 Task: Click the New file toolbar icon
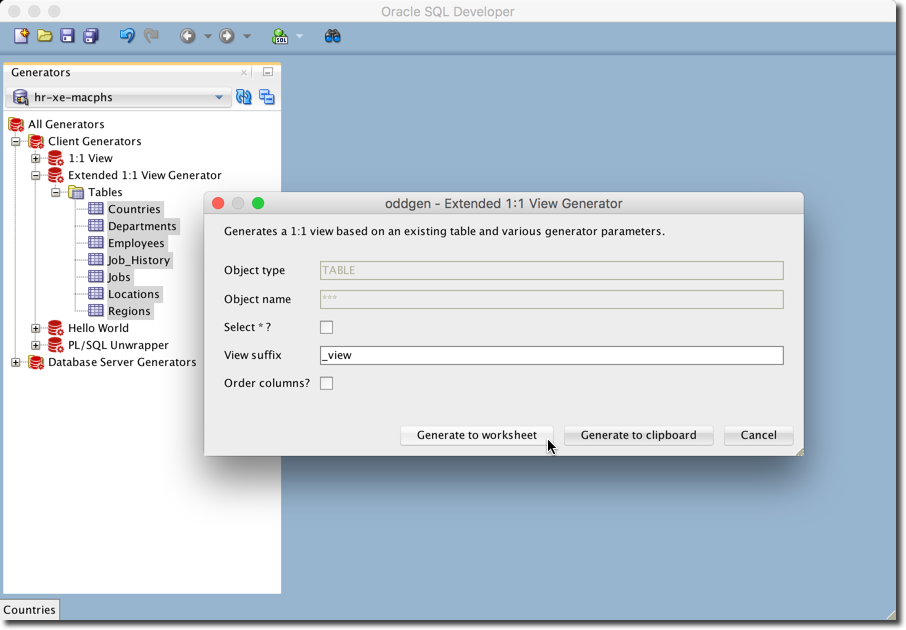coord(21,36)
